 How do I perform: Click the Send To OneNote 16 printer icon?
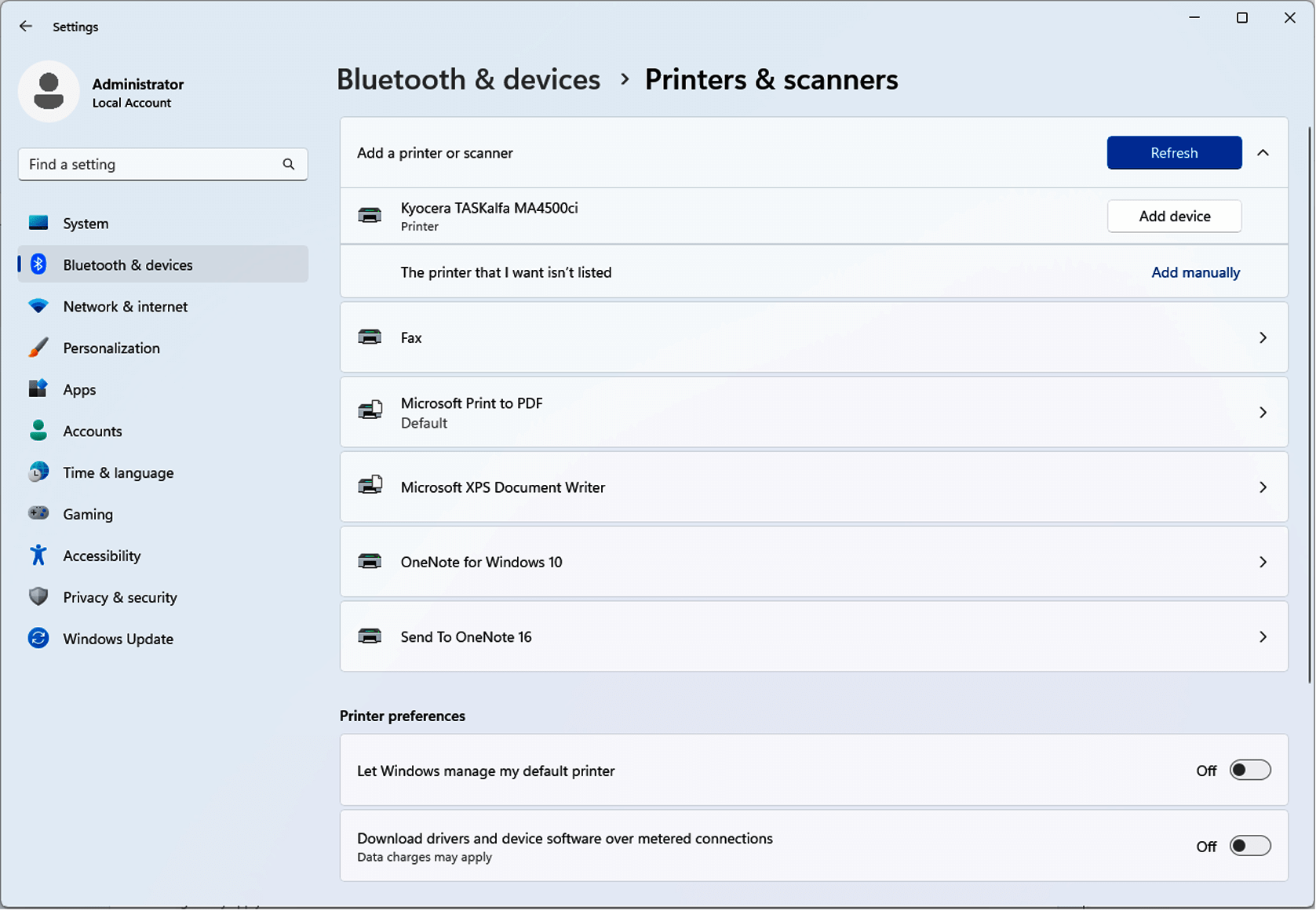pyautogui.click(x=370, y=636)
